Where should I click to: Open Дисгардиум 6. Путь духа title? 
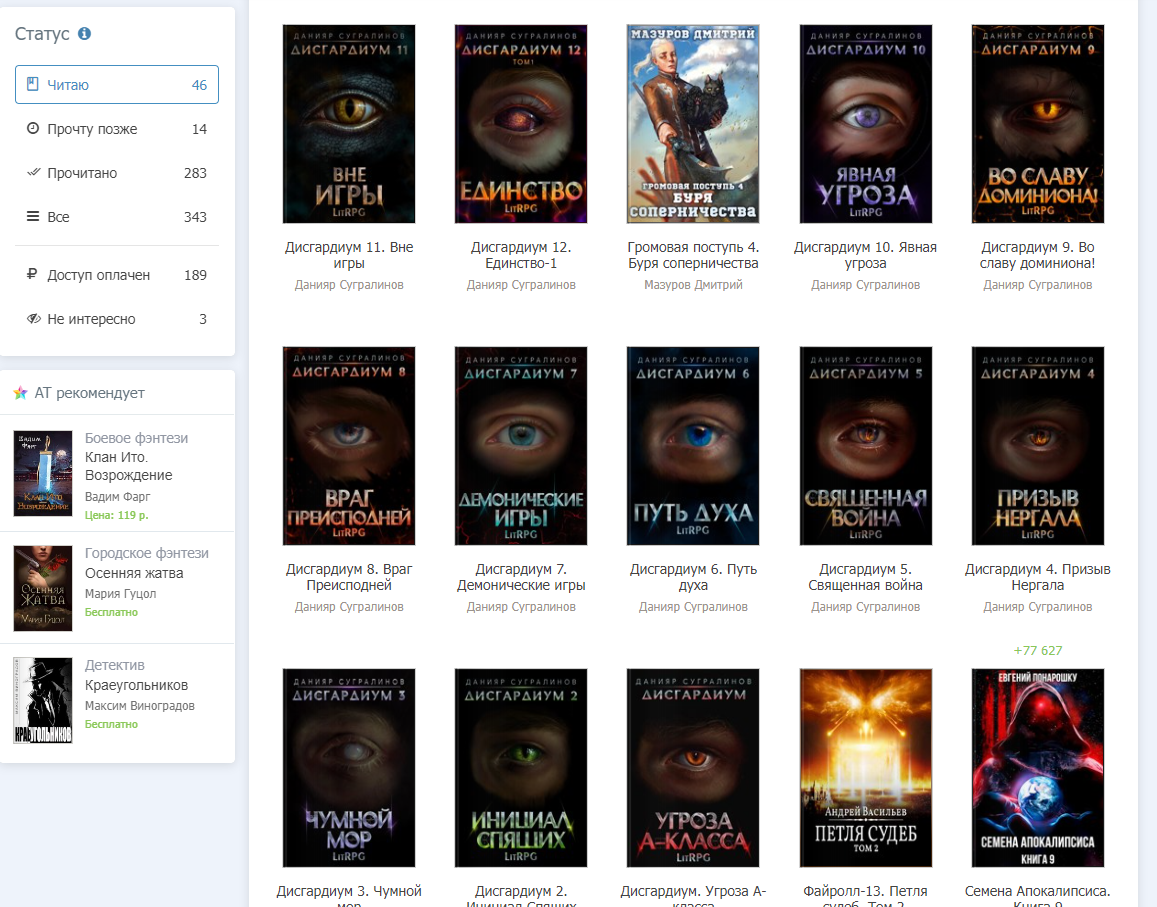coord(693,577)
